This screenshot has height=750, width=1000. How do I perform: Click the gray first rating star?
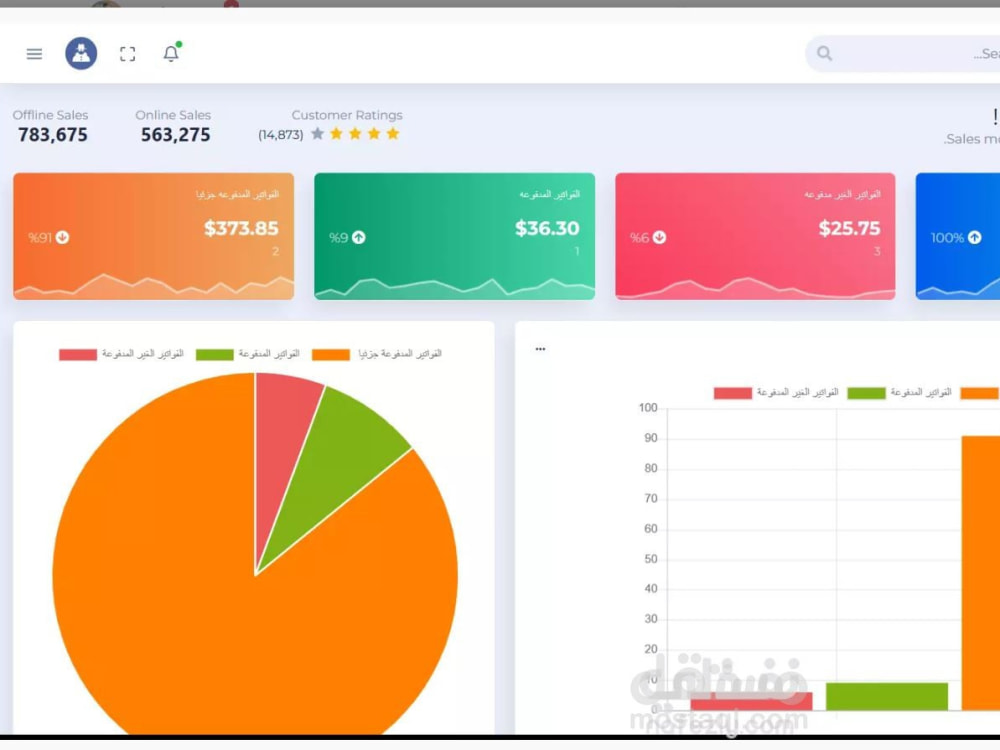pyautogui.click(x=318, y=134)
